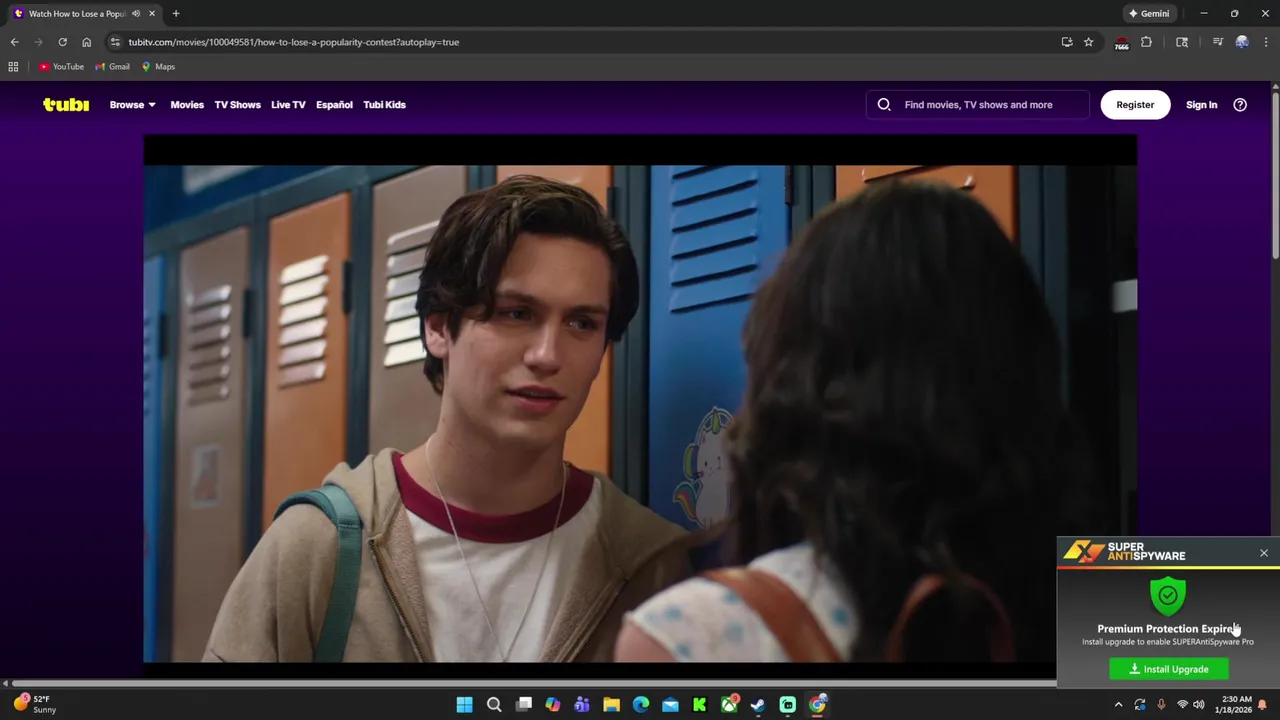Go back in the browser

click(14, 42)
